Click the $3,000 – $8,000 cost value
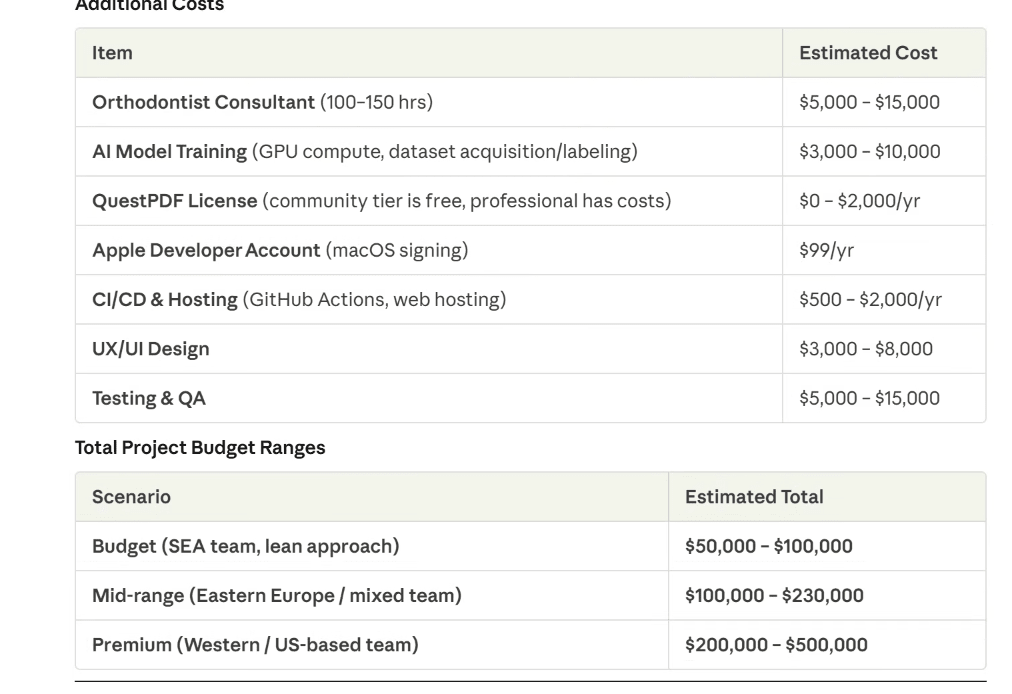Image resolution: width=1012 pixels, height=694 pixels. point(865,349)
